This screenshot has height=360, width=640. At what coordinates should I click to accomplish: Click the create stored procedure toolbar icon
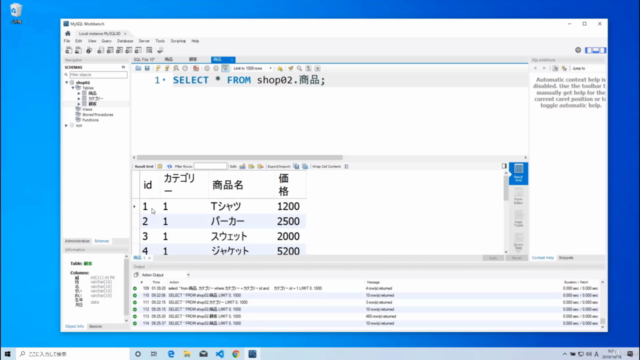click(129, 50)
